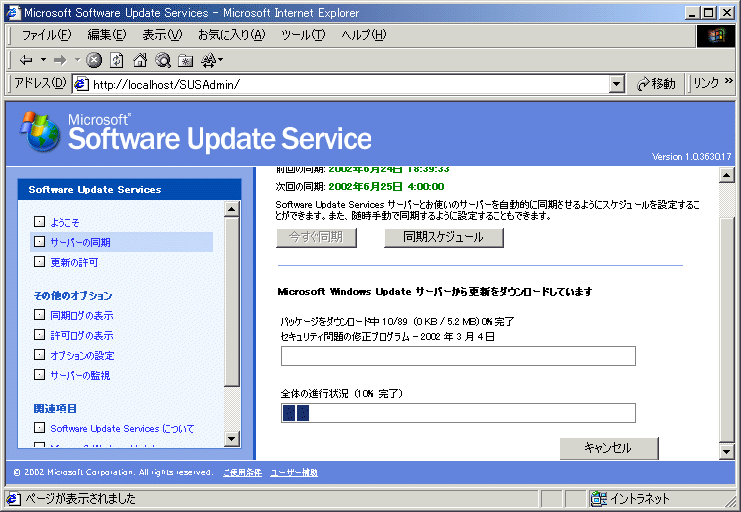Click the bullet icon beside 同期ログの表示
Screen dimensions: 741x512
40,314
